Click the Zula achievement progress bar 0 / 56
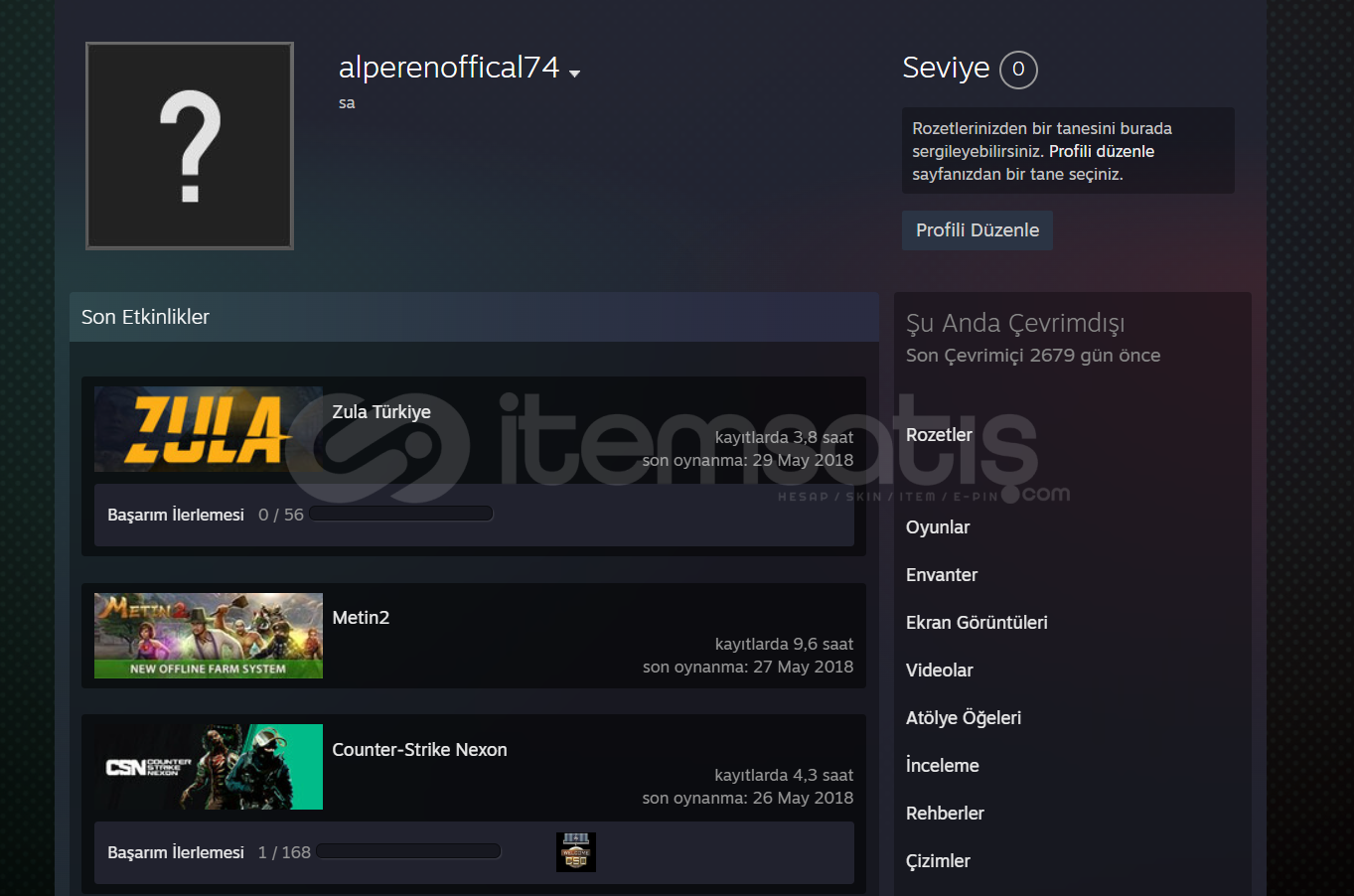The width and height of the screenshot is (1354, 896). (x=401, y=514)
